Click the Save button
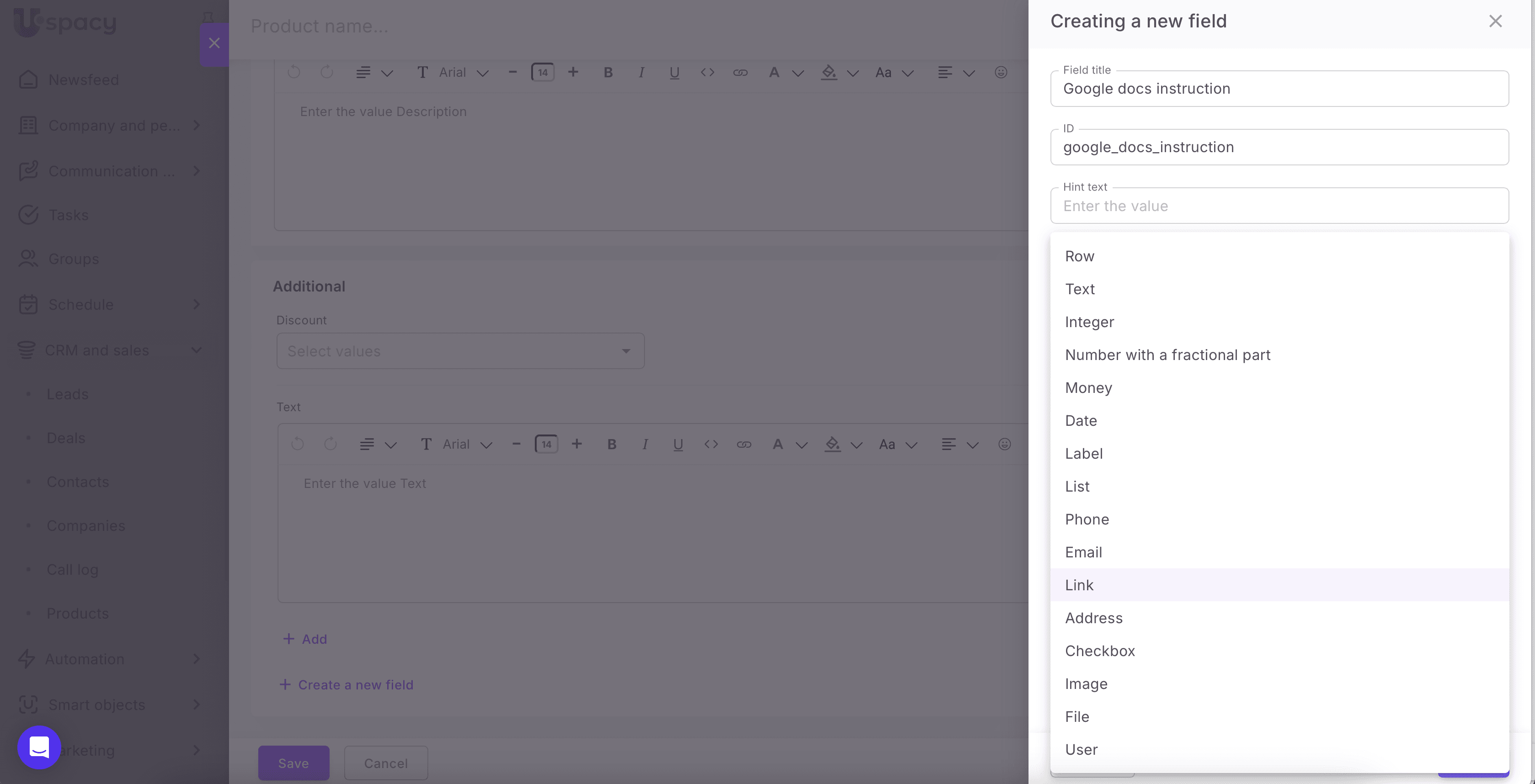This screenshot has width=1535, height=784. 293,763
